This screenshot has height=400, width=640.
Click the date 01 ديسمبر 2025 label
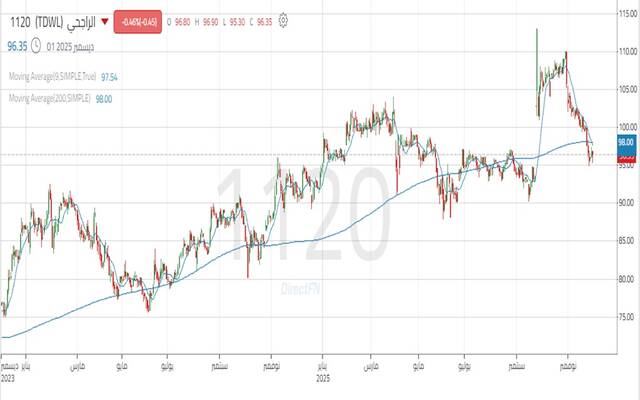coord(69,44)
